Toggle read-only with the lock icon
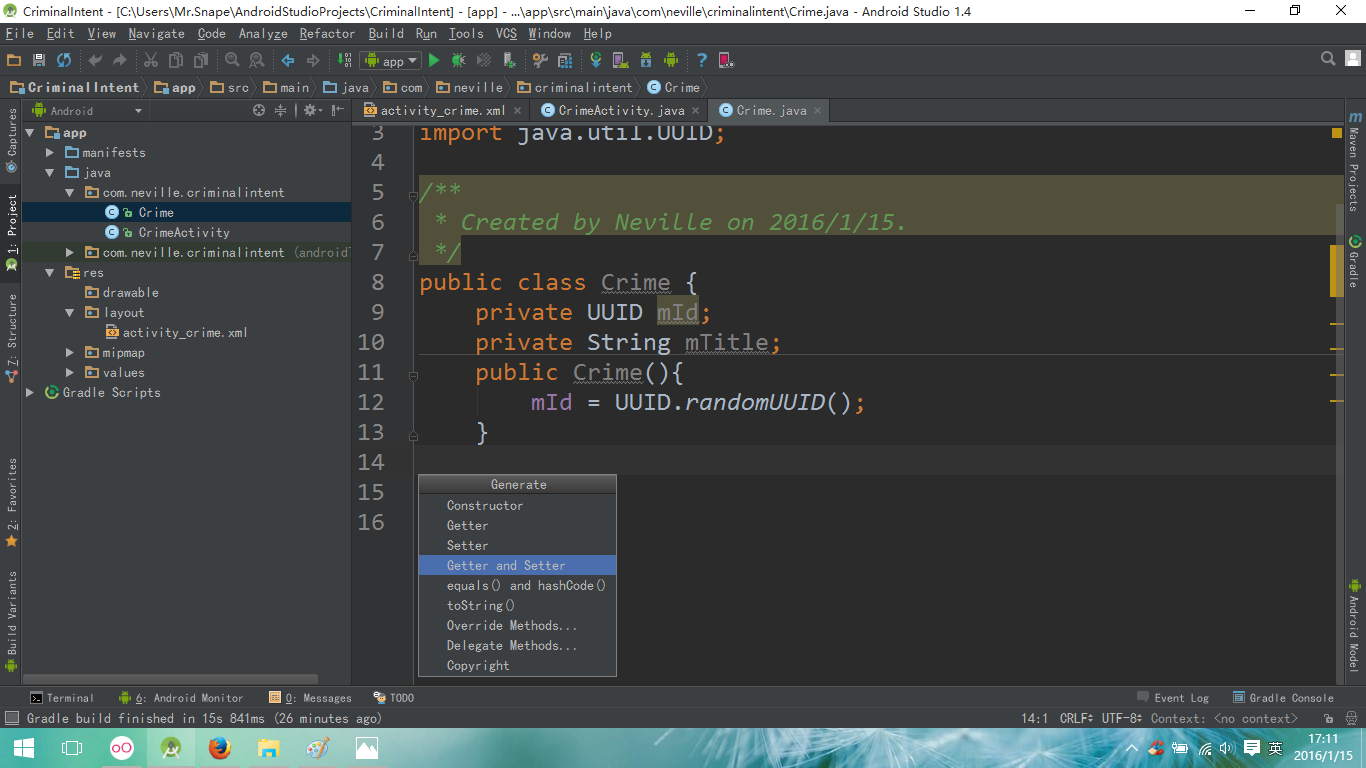 coord(1328,718)
